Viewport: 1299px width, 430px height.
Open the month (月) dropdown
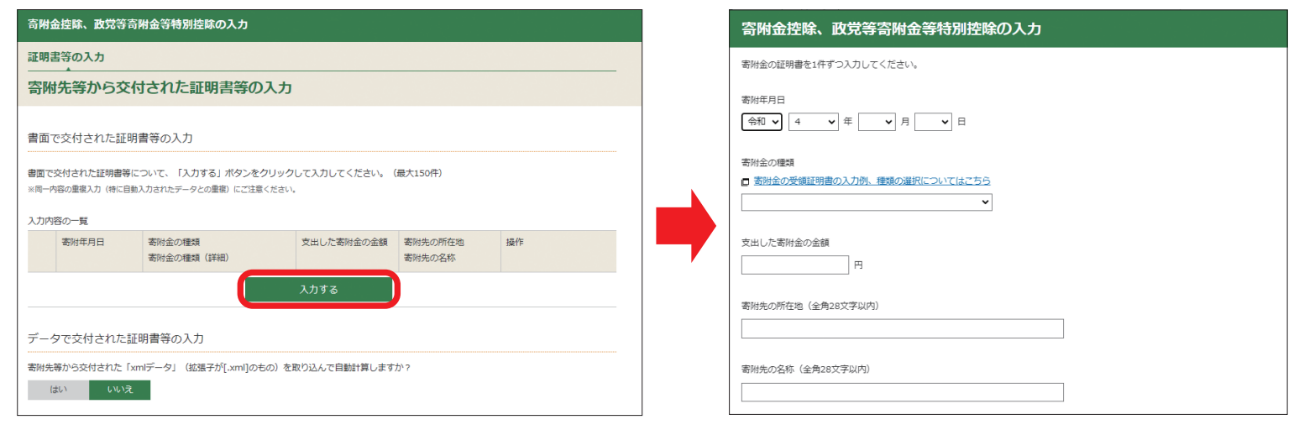tap(876, 121)
